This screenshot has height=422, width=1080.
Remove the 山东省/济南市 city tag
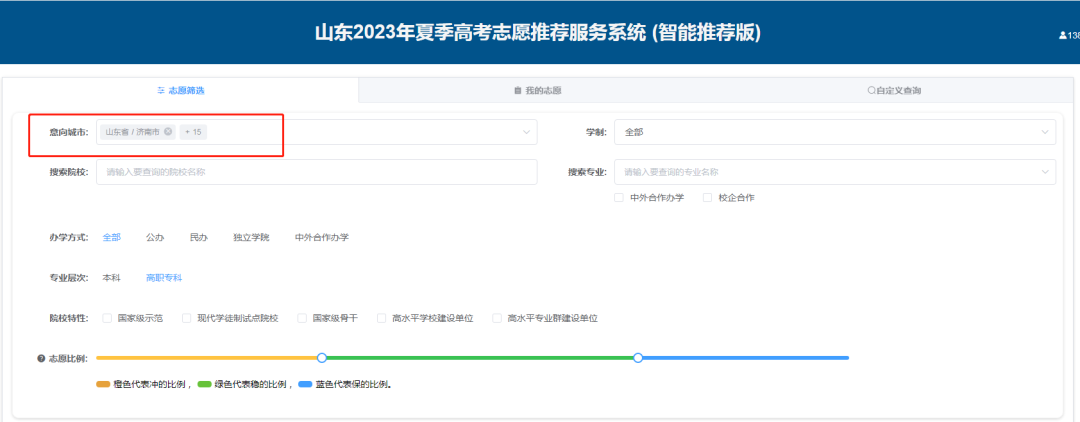[x=168, y=132]
